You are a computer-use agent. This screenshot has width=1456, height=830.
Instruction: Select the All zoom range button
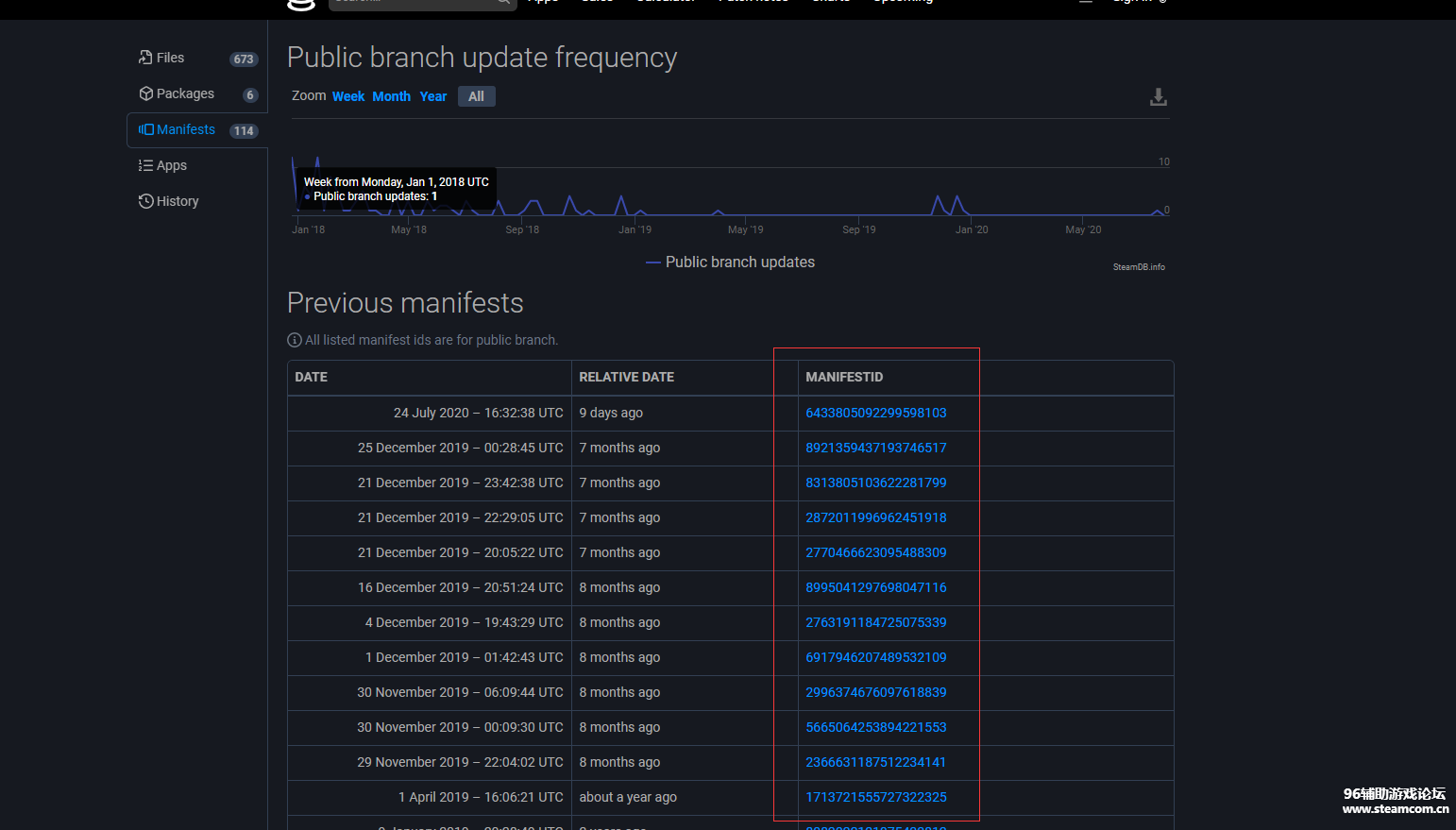tap(476, 96)
